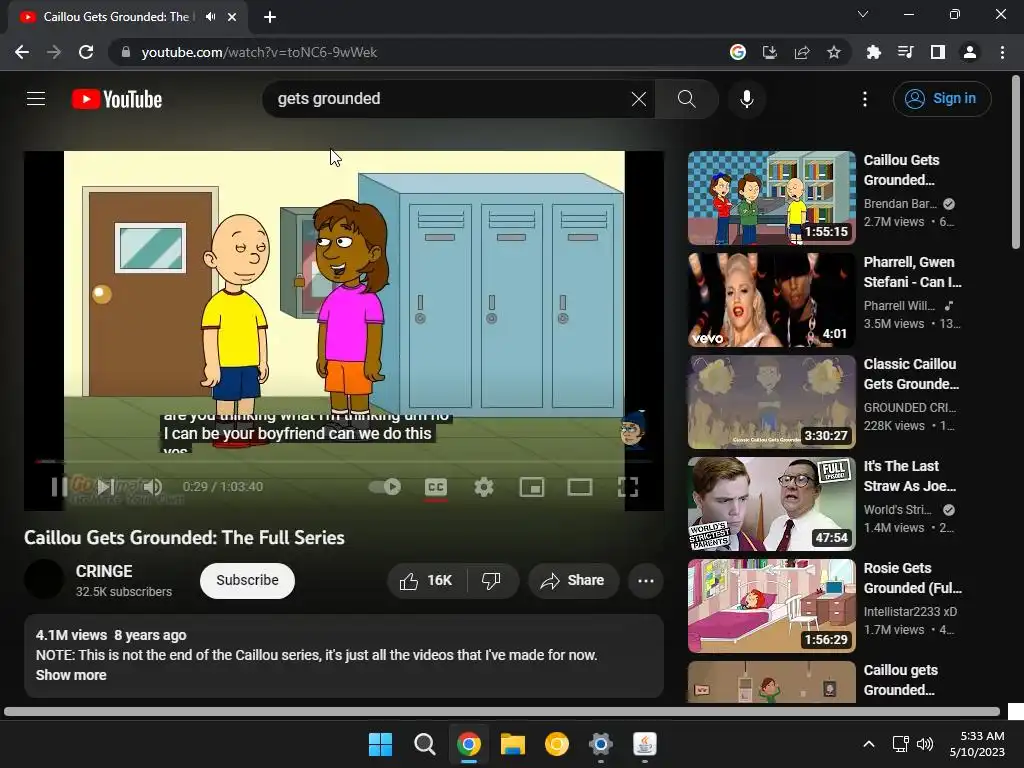Open a new browser tab
The width and height of the screenshot is (1024, 768).
[270, 18]
